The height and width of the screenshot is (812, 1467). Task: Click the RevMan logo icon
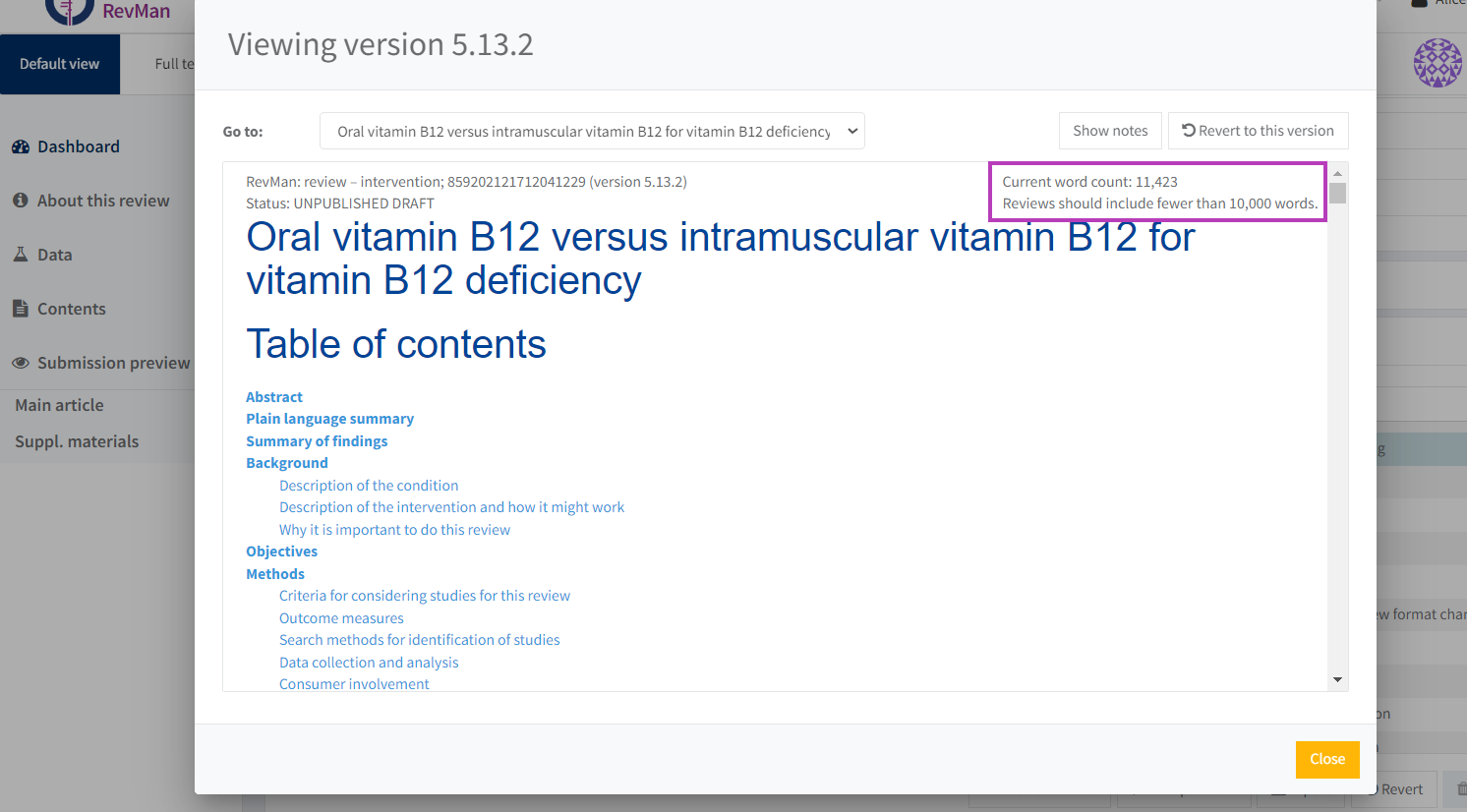coord(69,11)
